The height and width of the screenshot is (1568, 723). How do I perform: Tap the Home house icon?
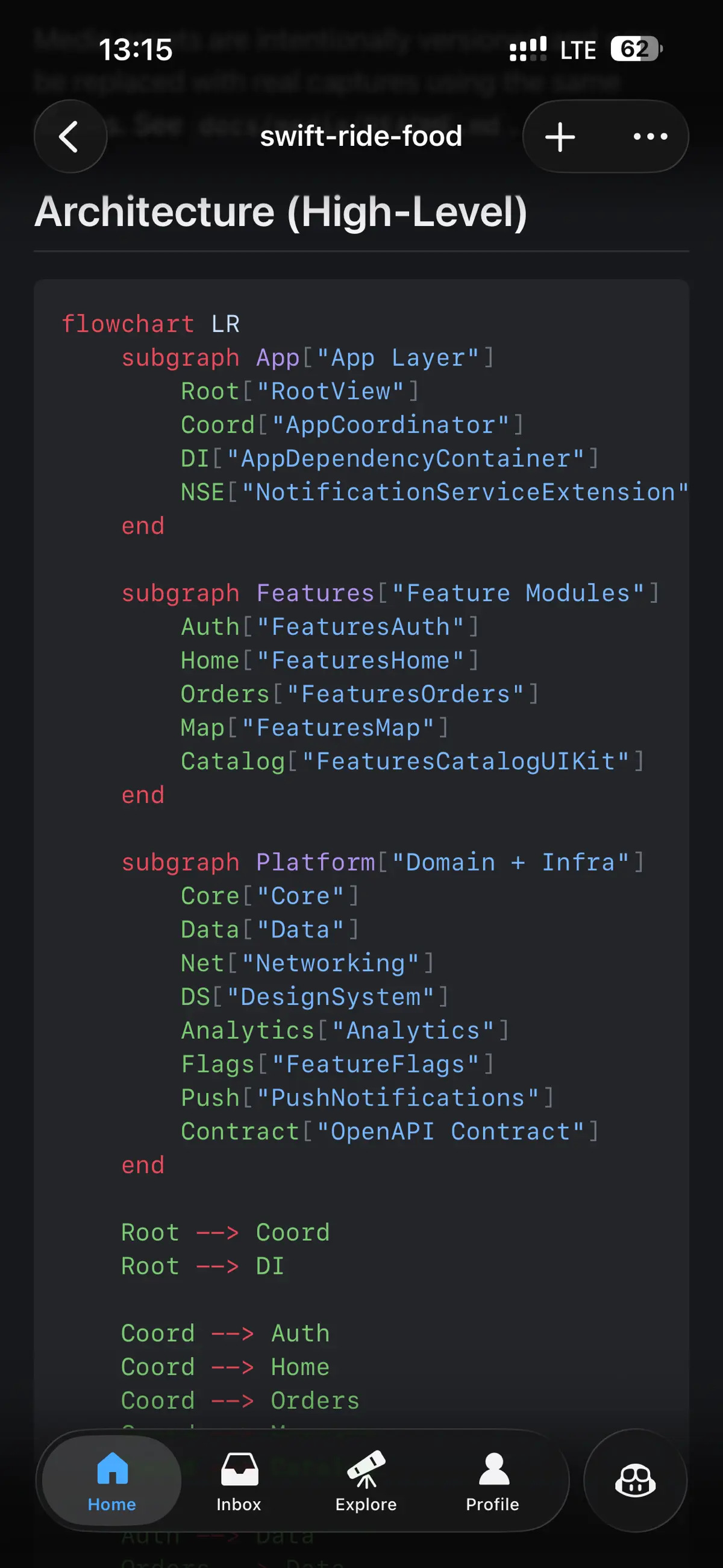(x=113, y=1469)
